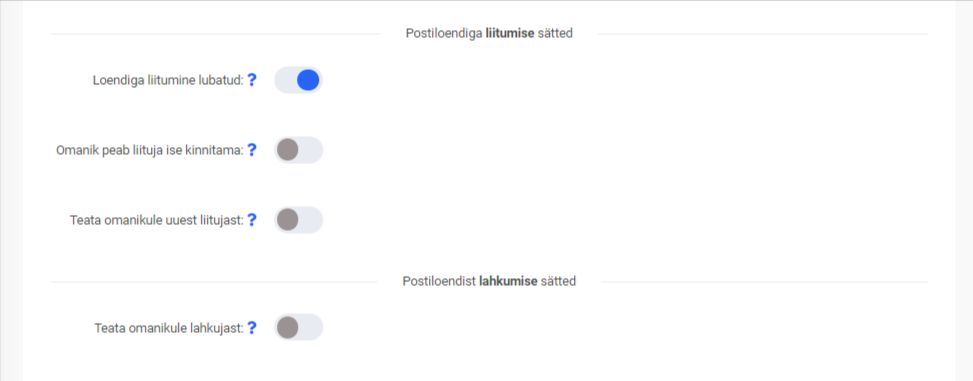Turn on Teata omanikule uuest liitujast
Image resolution: width=973 pixels, height=381 pixels.
coord(298,220)
